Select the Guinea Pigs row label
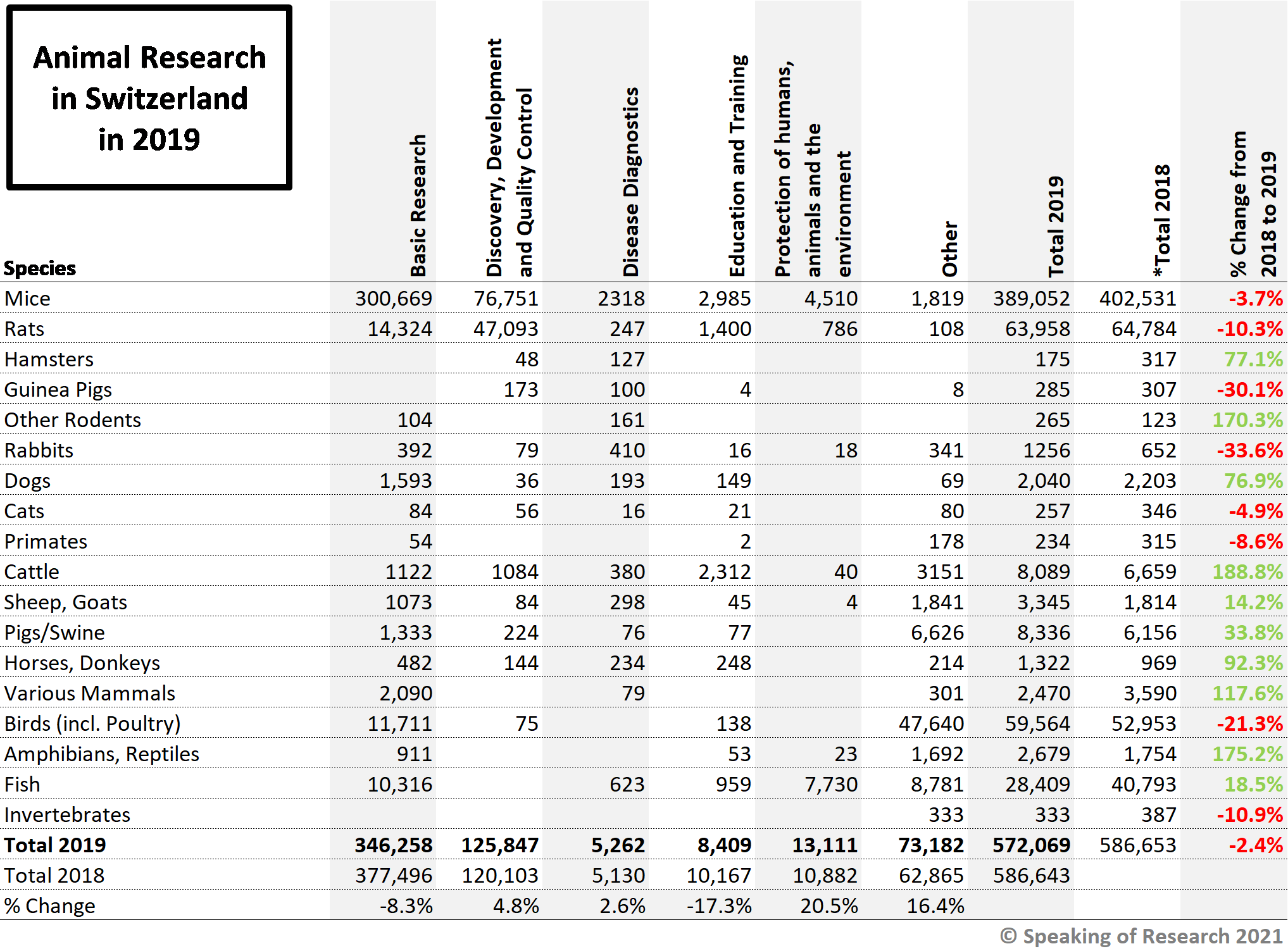 (58, 390)
